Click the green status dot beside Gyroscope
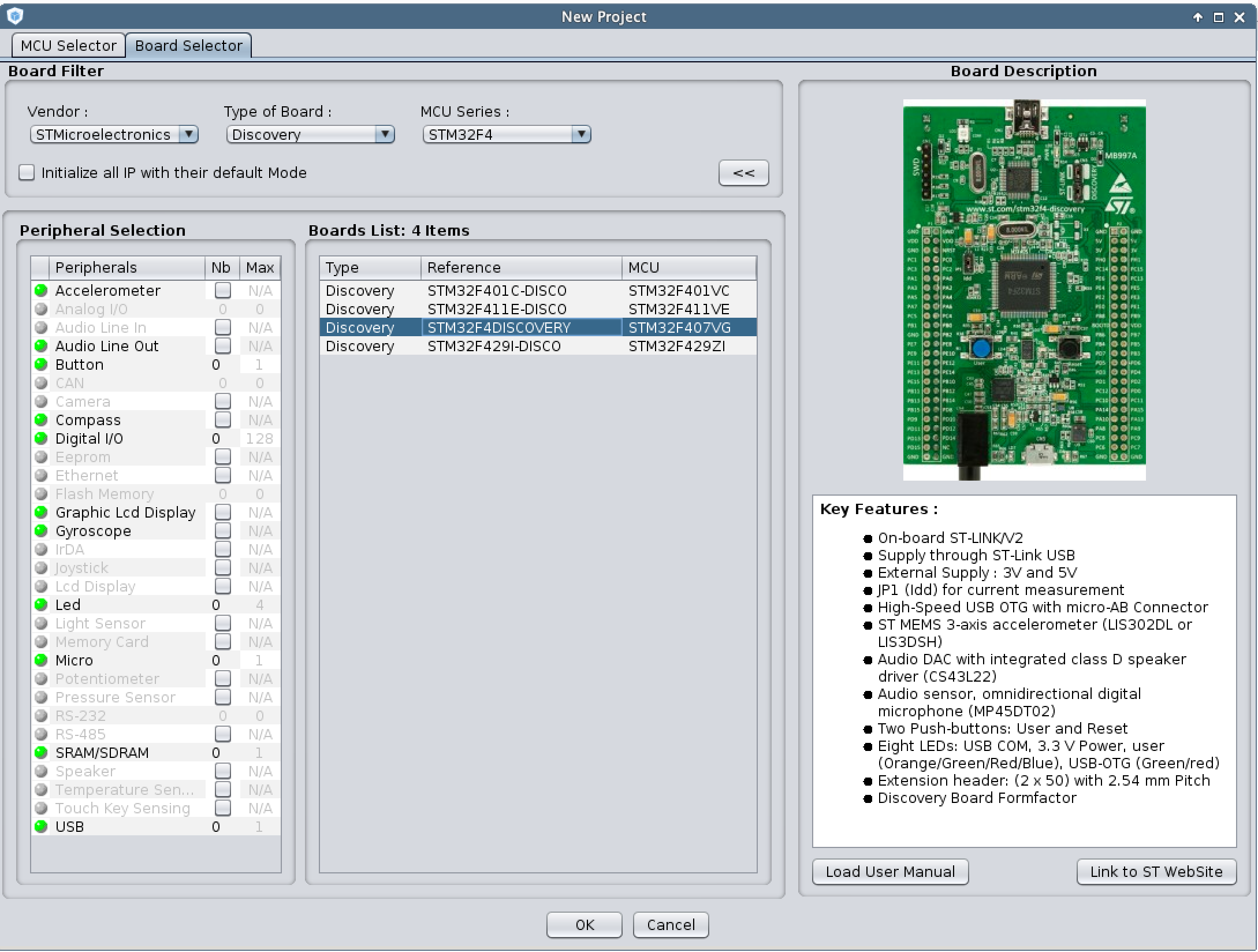Image resolution: width=1258 pixels, height=952 pixels. tap(40, 530)
